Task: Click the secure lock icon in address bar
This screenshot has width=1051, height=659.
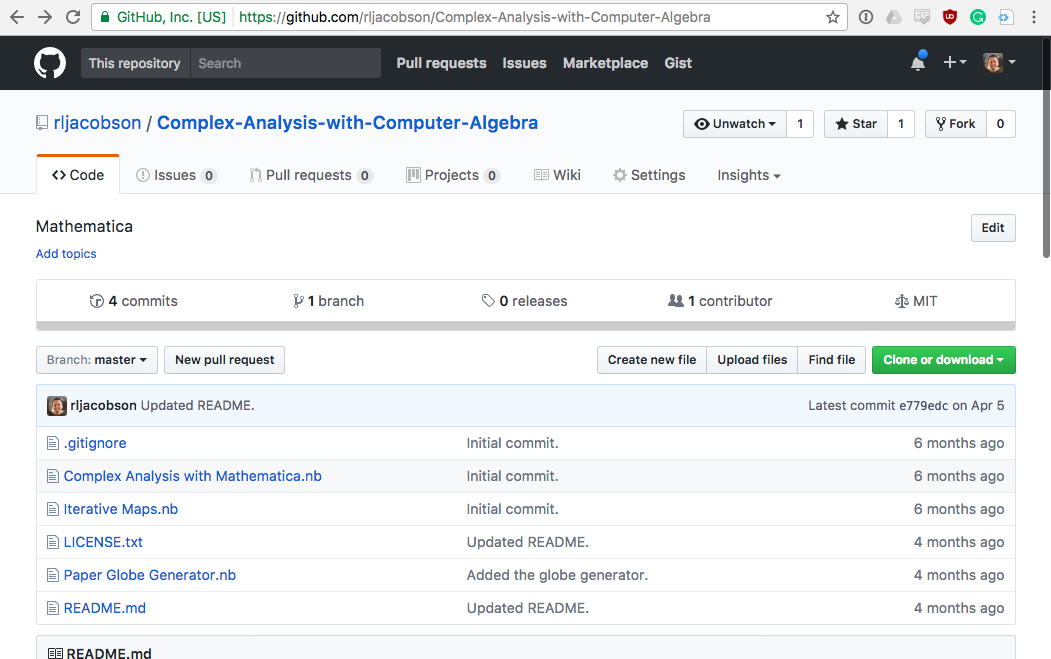Action: click(105, 17)
